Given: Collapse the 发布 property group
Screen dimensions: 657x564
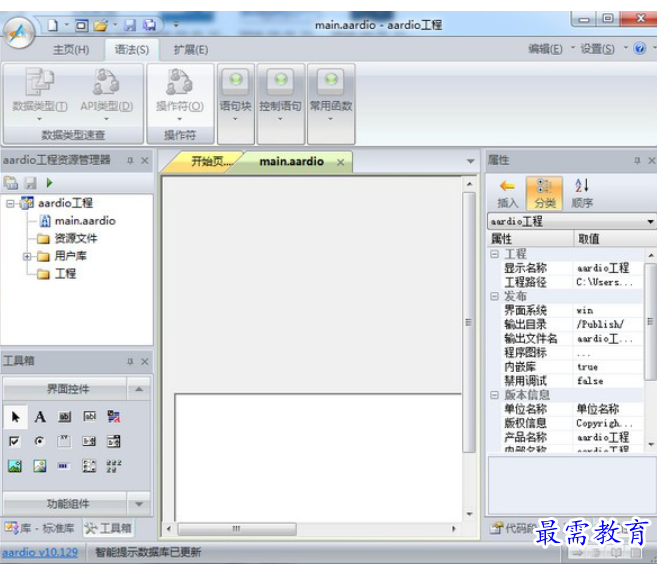Looking at the screenshot, I should coord(494,296).
